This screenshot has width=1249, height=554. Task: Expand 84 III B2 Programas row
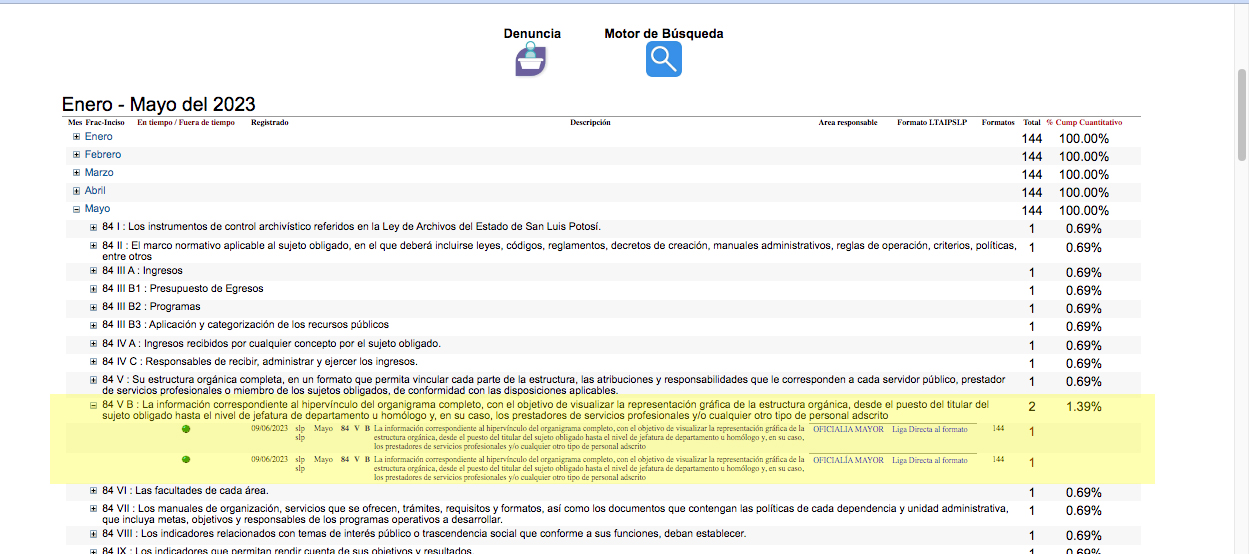pyautogui.click(x=95, y=307)
